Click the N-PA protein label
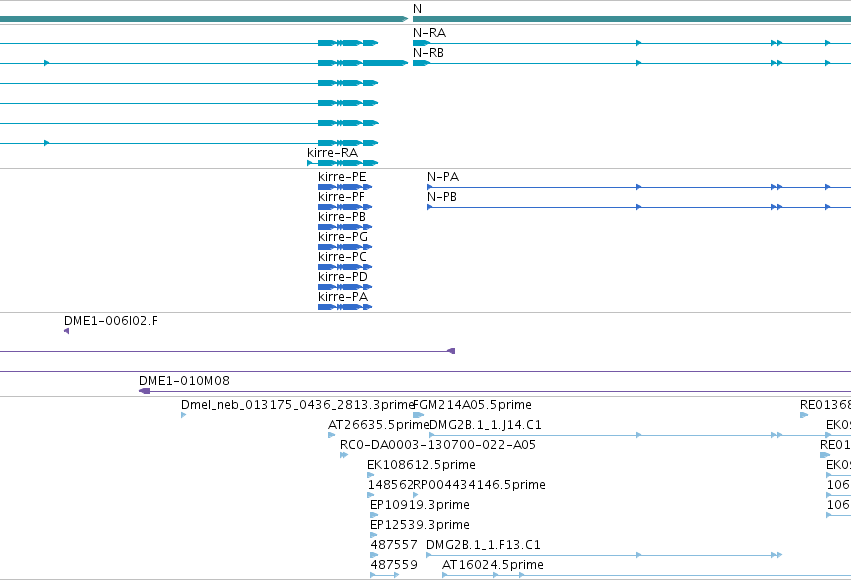This screenshot has height=580, width=851. (442, 177)
